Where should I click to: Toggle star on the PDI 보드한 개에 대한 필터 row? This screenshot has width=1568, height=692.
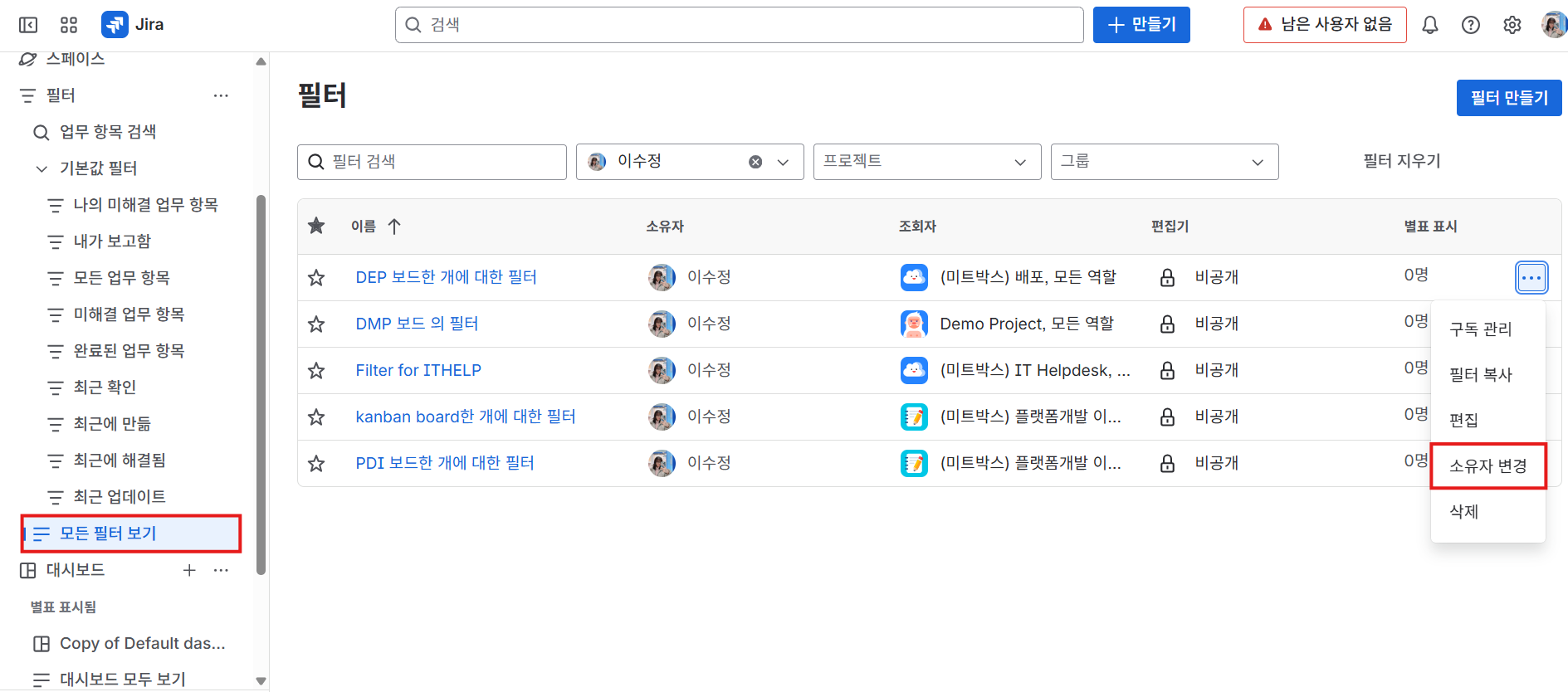coord(316,463)
